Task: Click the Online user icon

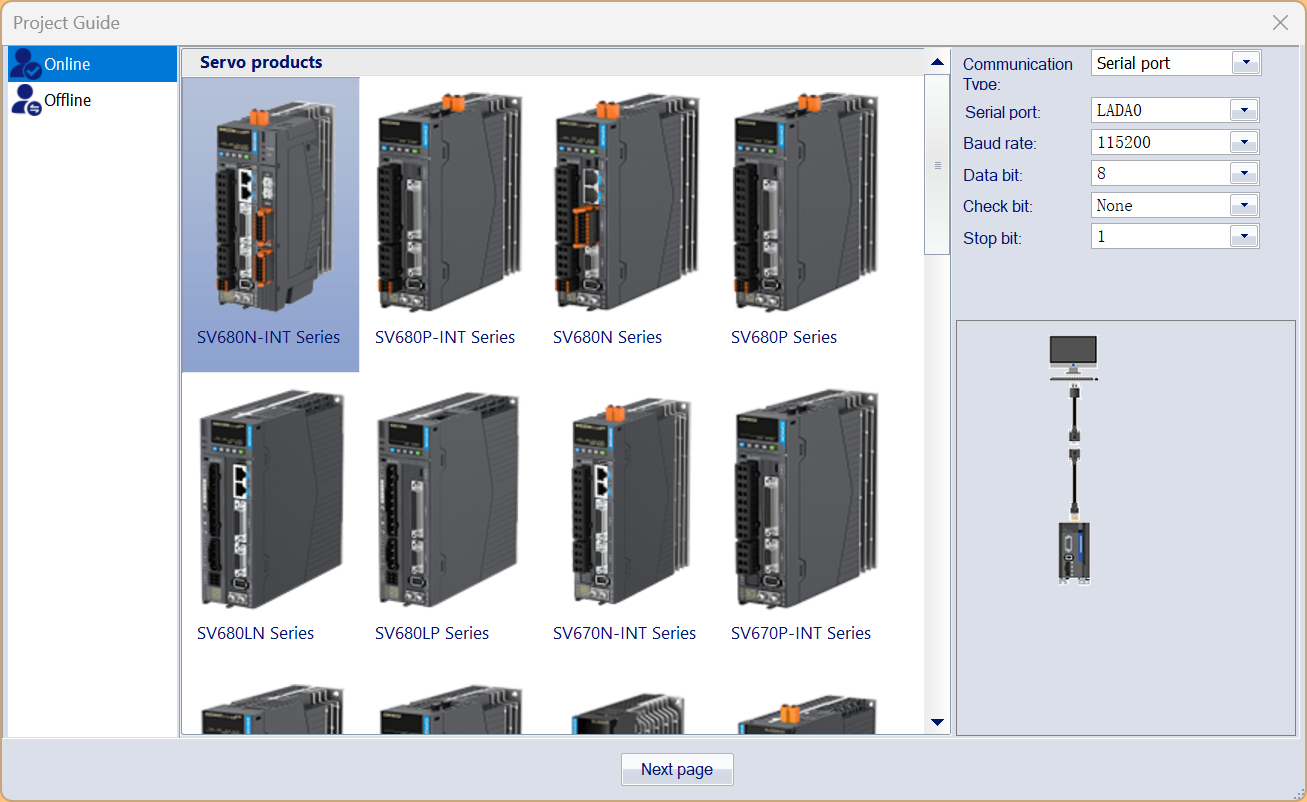Action: click(26, 64)
